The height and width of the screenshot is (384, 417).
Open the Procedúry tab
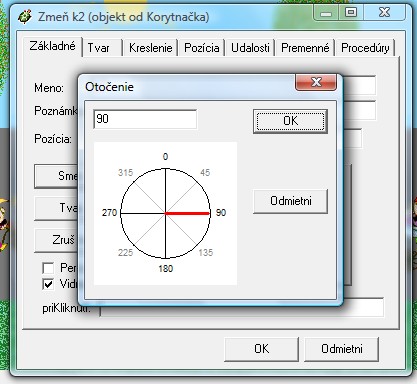pos(365,48)
